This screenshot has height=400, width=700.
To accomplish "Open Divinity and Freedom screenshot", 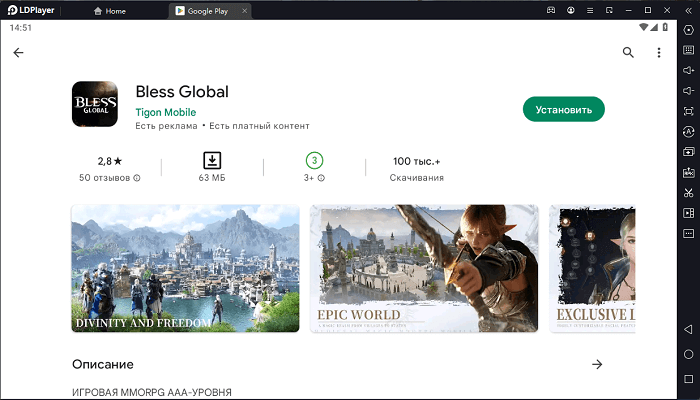I will pyautogui.click(x=185, y=268).
